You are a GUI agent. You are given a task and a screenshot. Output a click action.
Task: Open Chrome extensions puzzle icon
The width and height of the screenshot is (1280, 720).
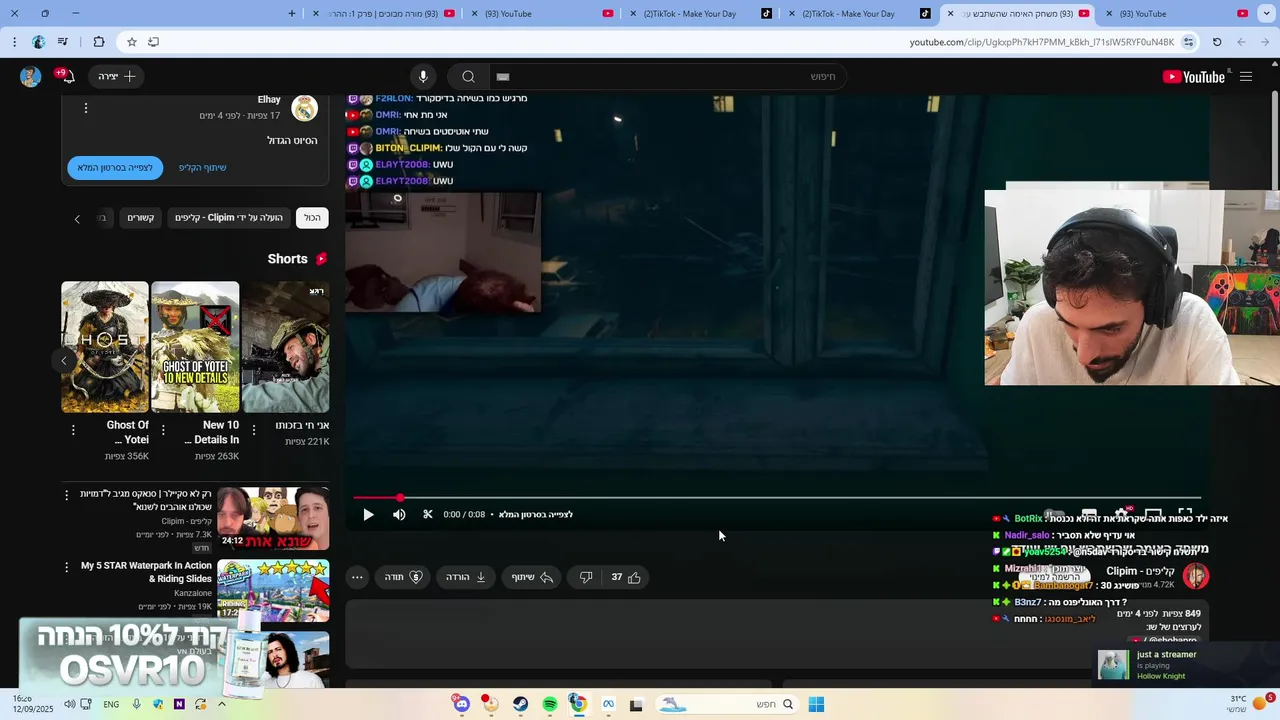pos(98,42)
